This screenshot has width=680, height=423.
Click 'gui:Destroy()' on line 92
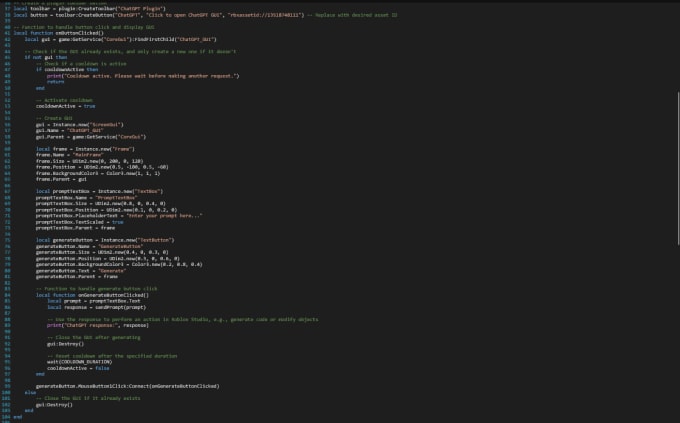[65, 344]
